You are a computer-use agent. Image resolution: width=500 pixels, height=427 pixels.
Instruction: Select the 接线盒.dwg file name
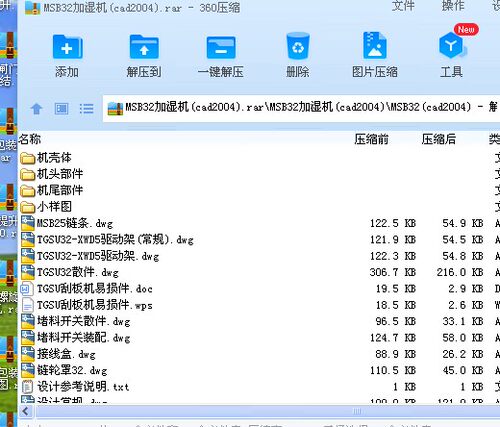click(66, 354)
